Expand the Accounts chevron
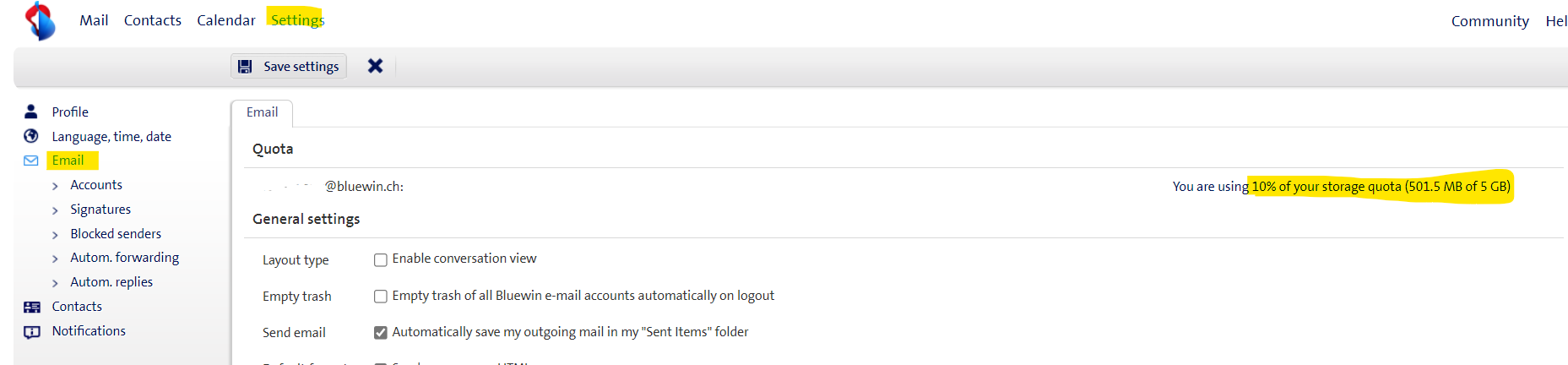The width and height of the screenshot is (1568, 365). [x=56, y=186]
